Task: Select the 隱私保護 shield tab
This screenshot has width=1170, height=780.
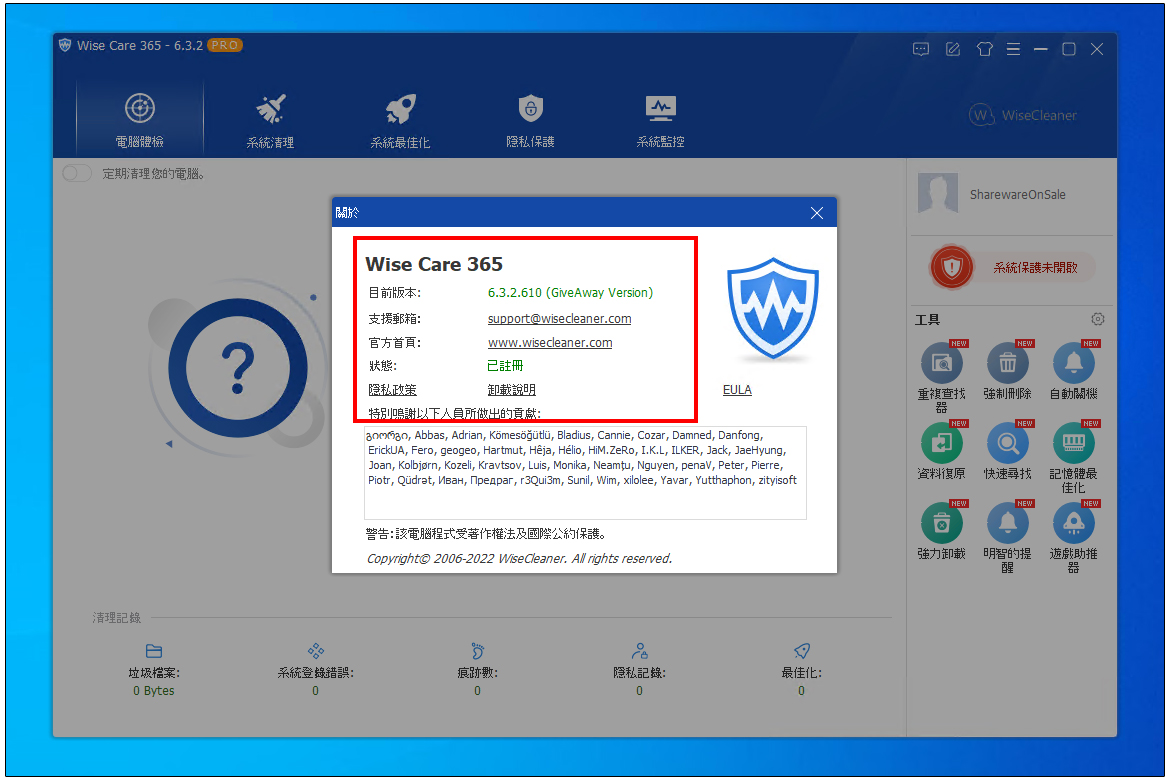Action: [x=531, y=119]
